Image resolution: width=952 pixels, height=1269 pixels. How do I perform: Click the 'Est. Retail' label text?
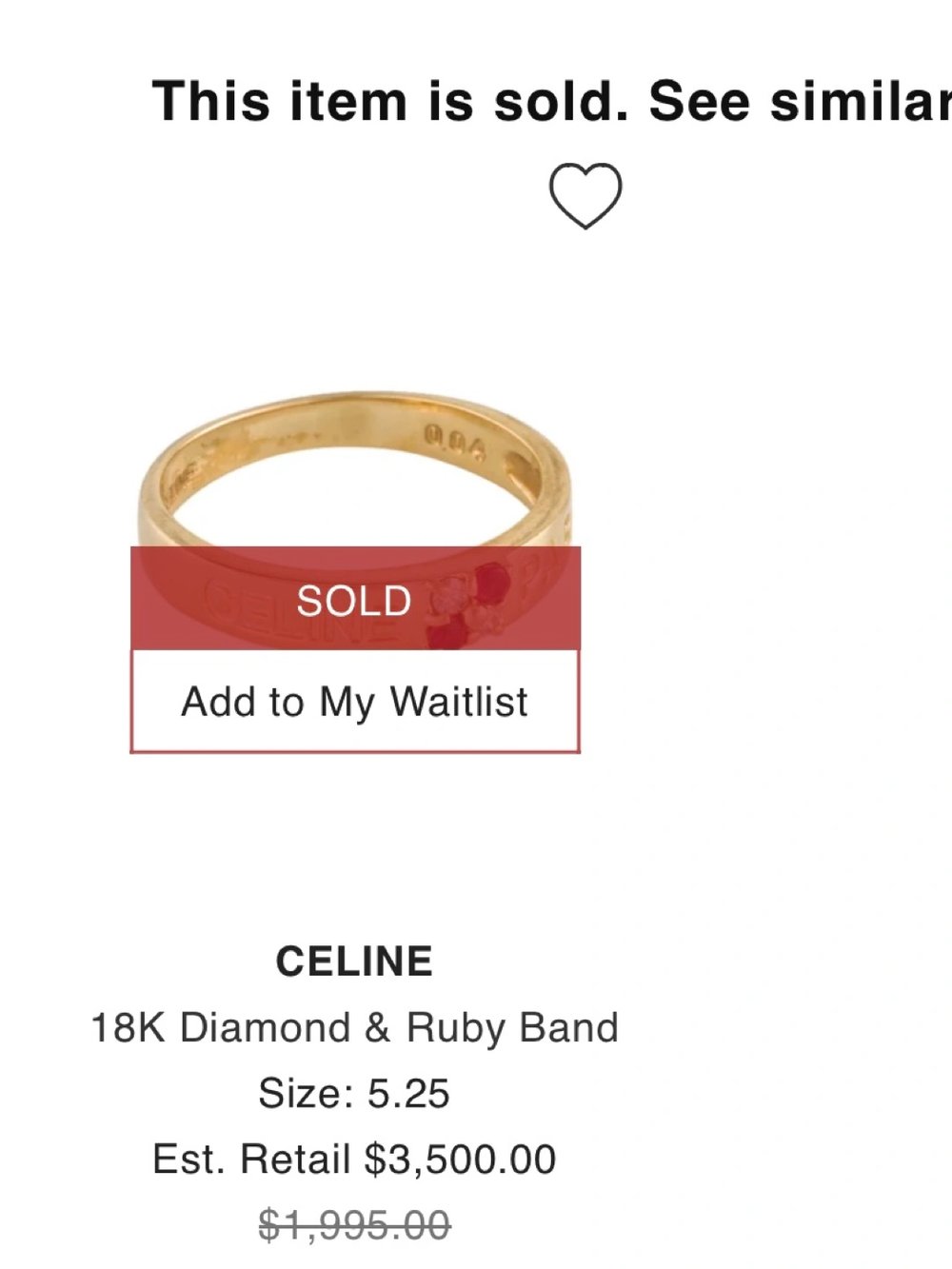click(251, 1160)
